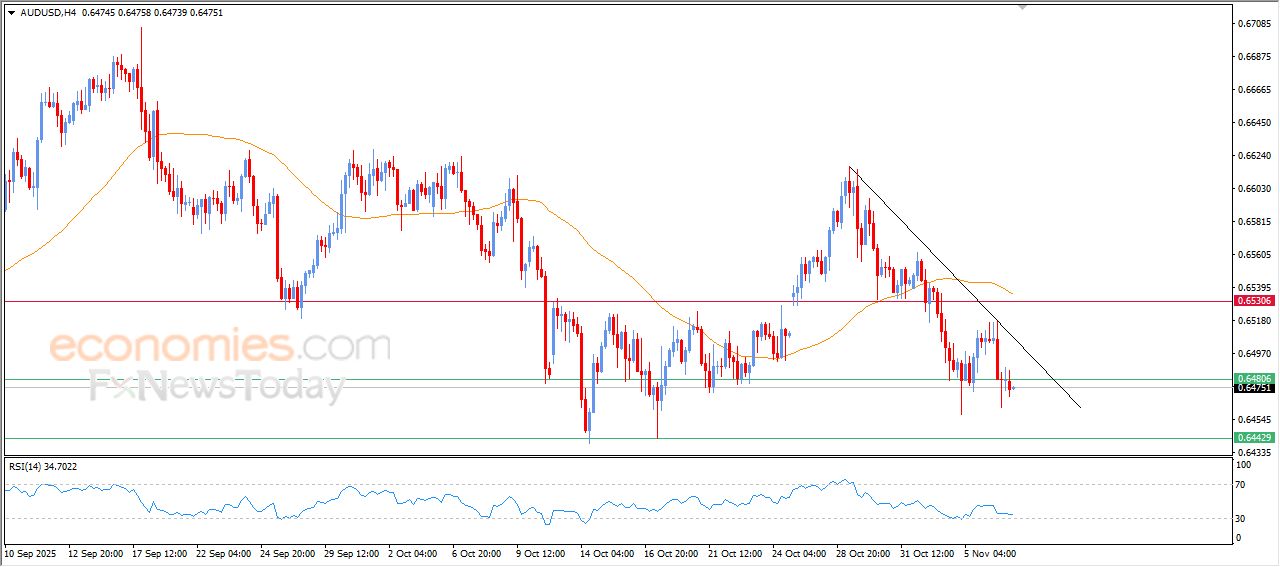The height and width of the screenshot is (567, 1280).
Task: Click the 0.67085 price axis value
Action: 1253,23
